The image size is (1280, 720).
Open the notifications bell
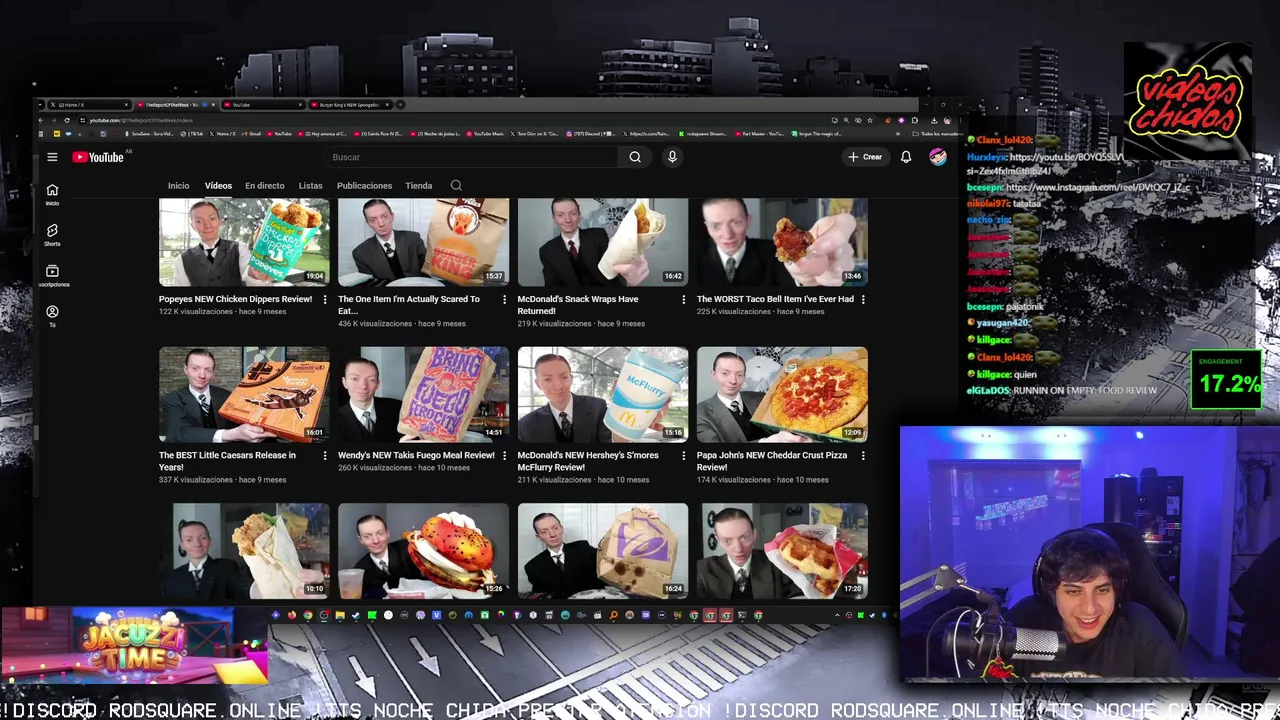point(906,157)
